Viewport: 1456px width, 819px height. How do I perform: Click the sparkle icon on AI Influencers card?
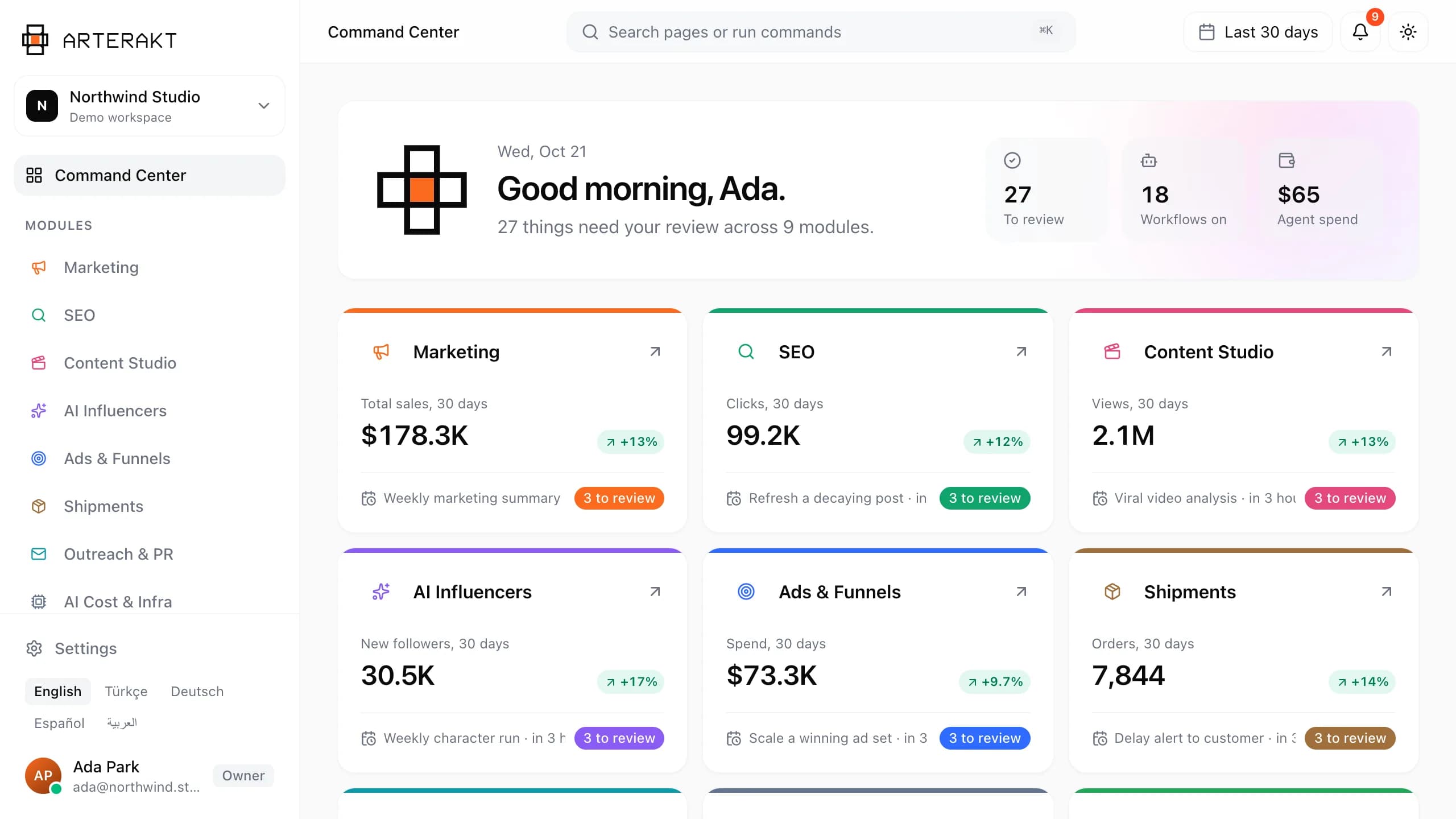(x=381, y=591)
